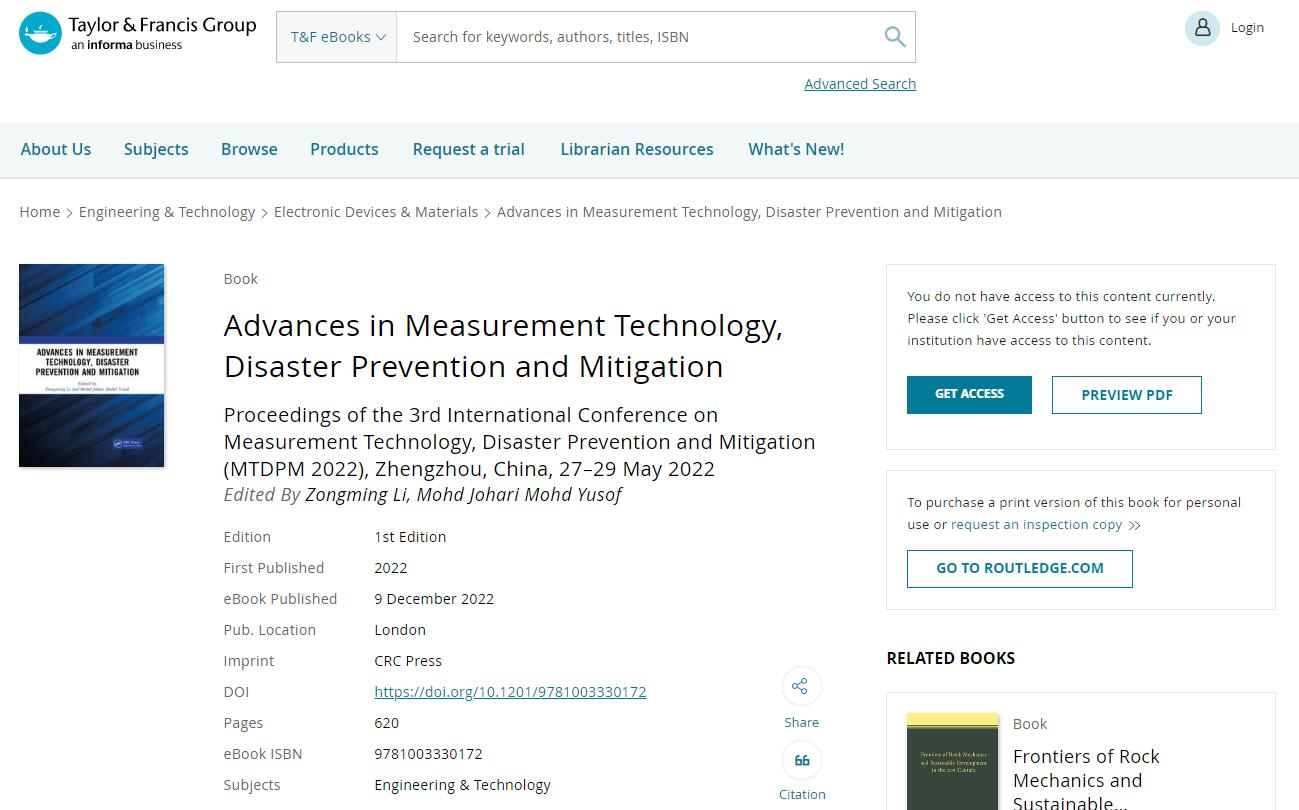Click the RELATED BOOKS heading
This screenshot has width=1299, height=810.
tap(951, 658)
